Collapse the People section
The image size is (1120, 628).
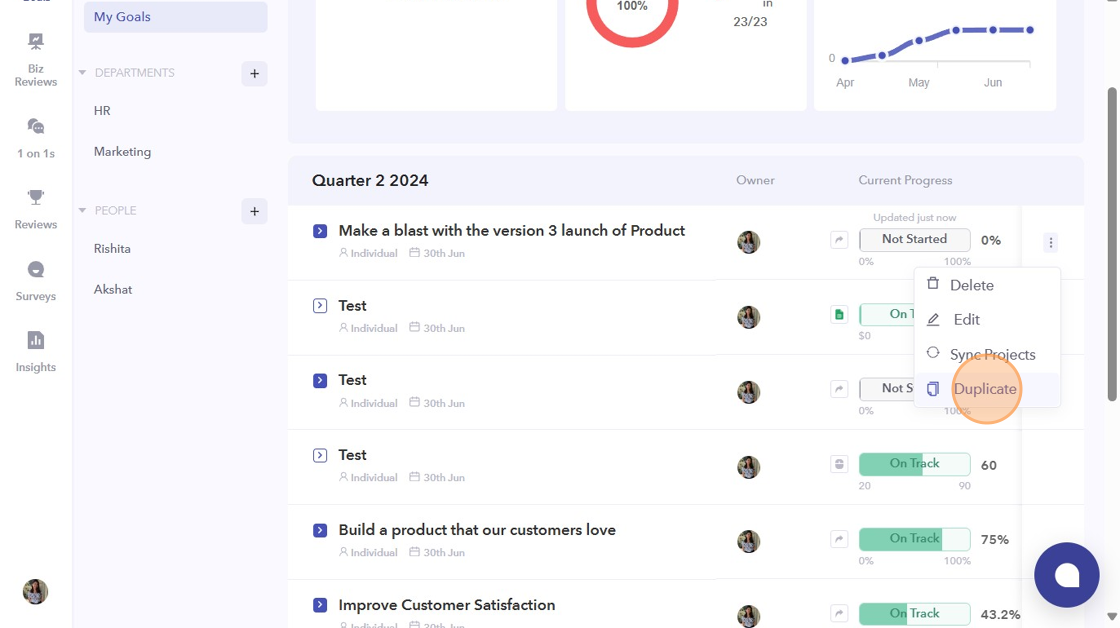pyautogui.click(x=82, y=211)
